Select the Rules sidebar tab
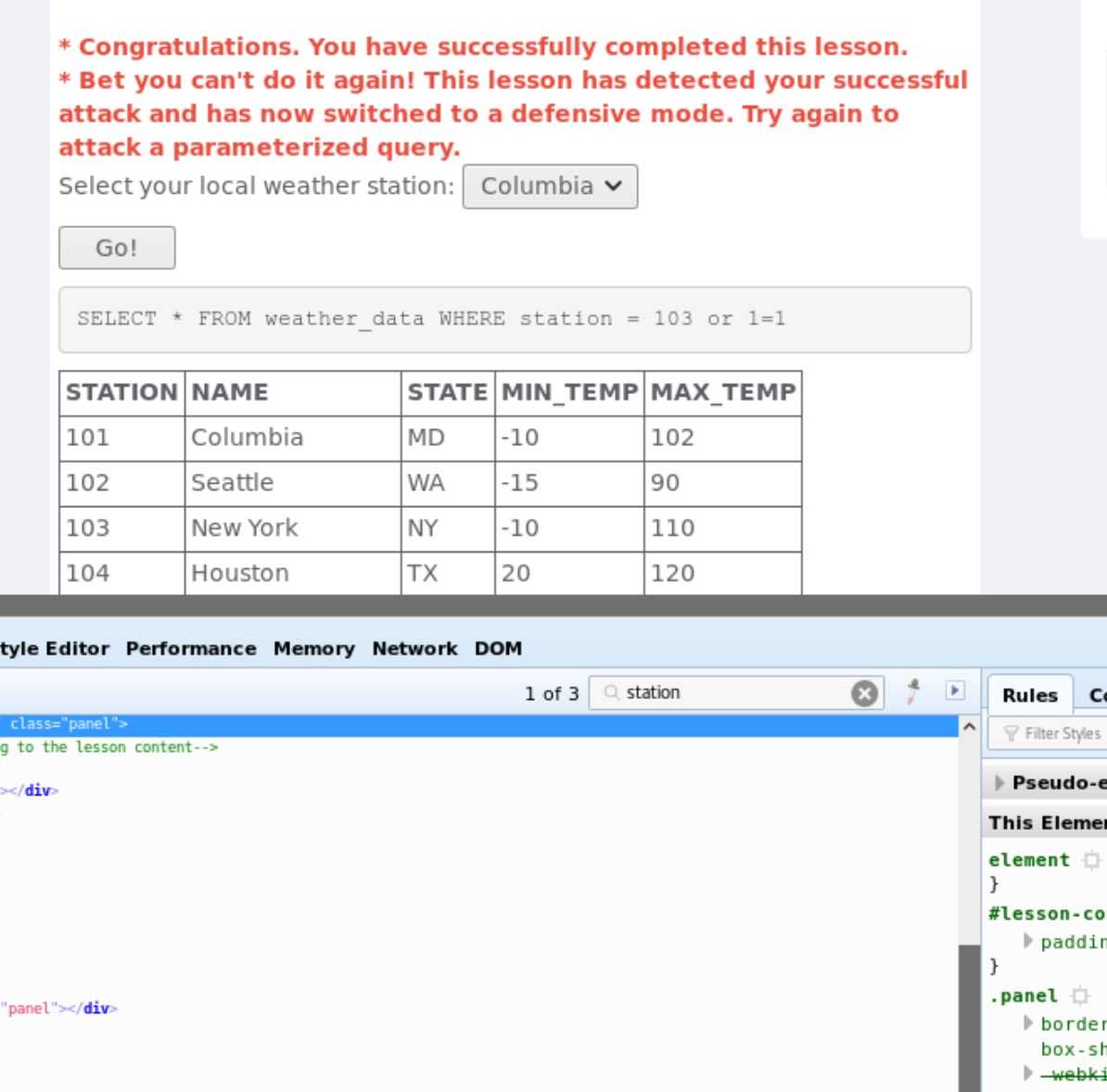This screenshot has height=1092, width=1107. tap(1030, 694)
